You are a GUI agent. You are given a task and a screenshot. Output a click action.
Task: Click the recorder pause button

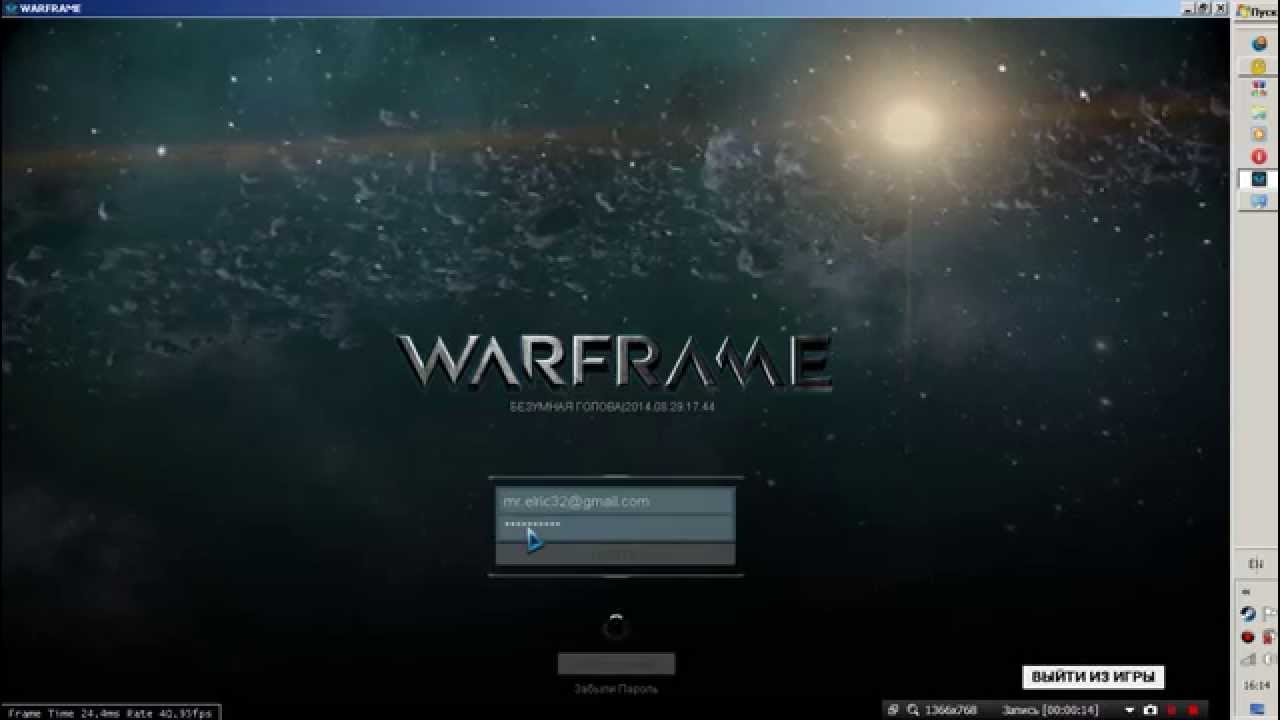click(x=1172, y=709)
